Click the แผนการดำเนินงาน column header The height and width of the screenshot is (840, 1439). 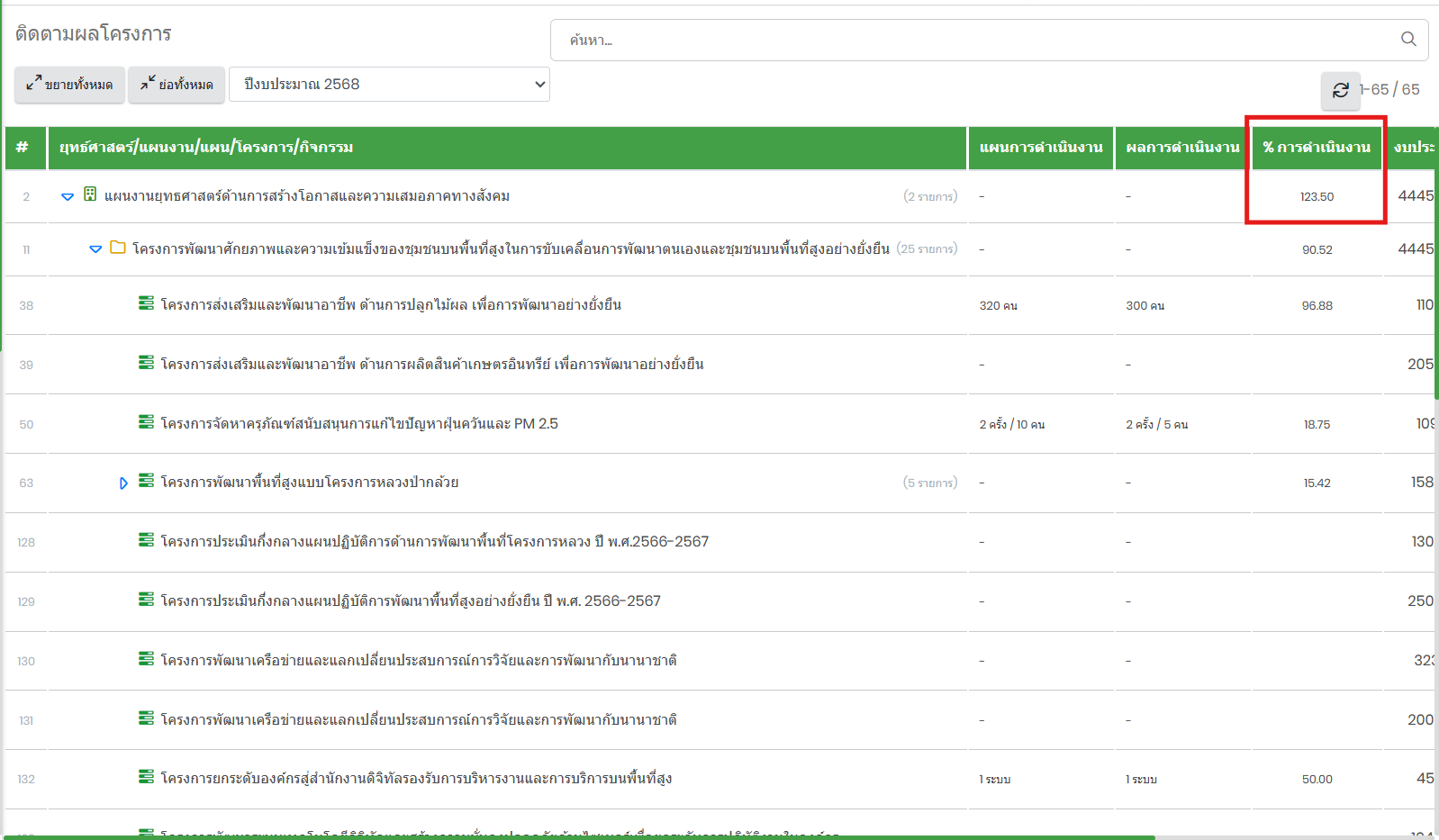(1040, 148)
